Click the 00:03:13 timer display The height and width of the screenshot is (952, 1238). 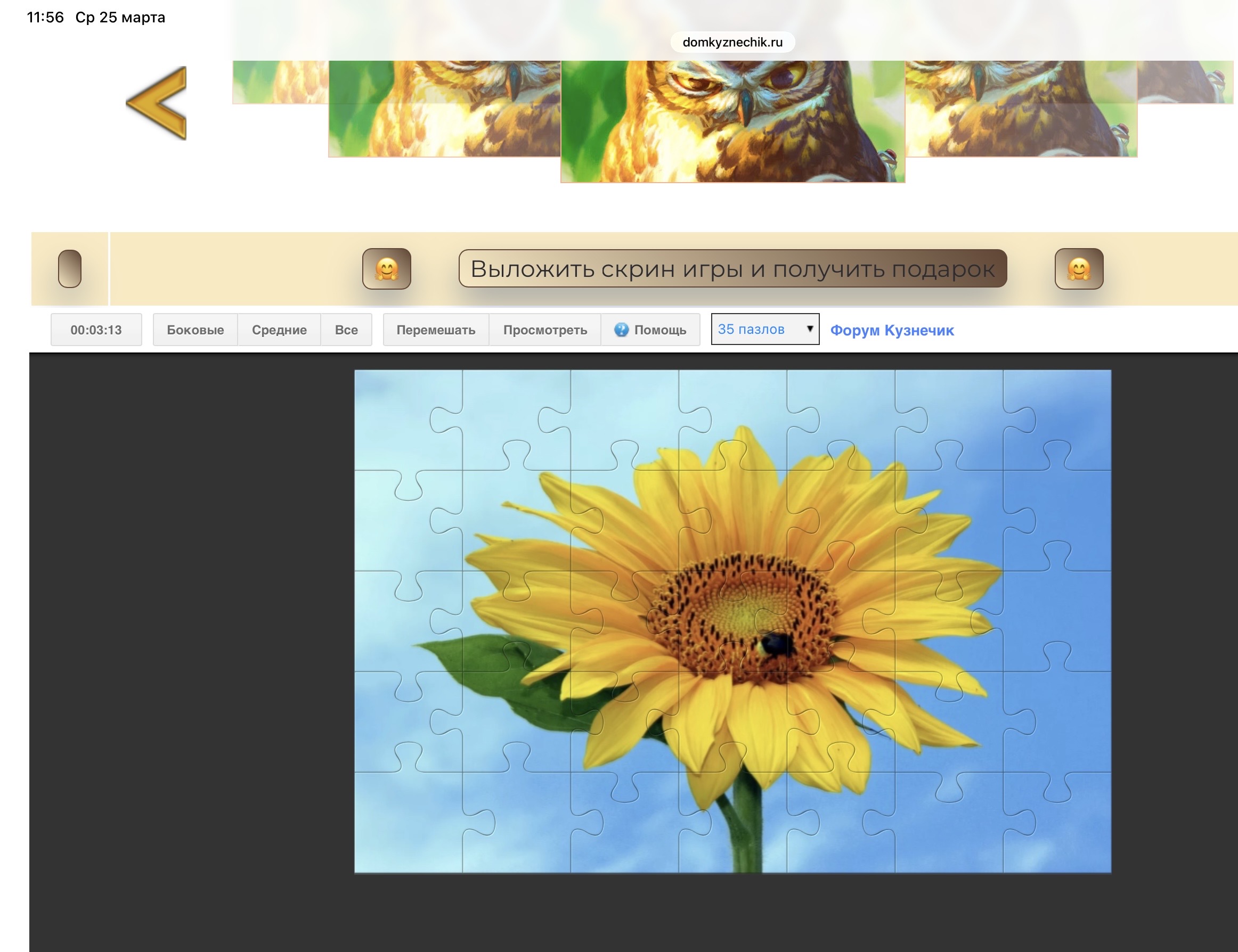click(x=96, y=330)
